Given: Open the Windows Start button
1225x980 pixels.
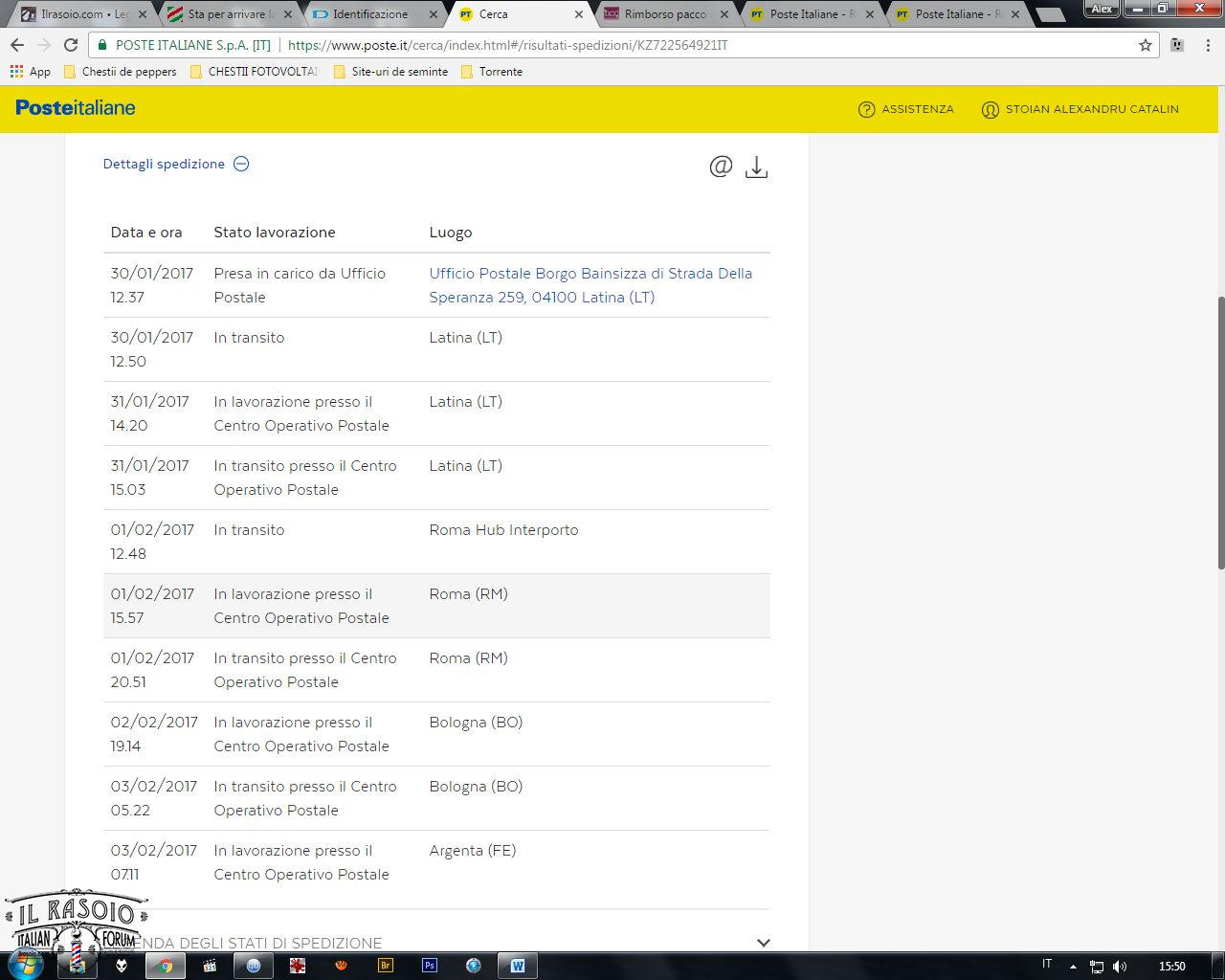Looking at the screenshot, I should point(26,966).
